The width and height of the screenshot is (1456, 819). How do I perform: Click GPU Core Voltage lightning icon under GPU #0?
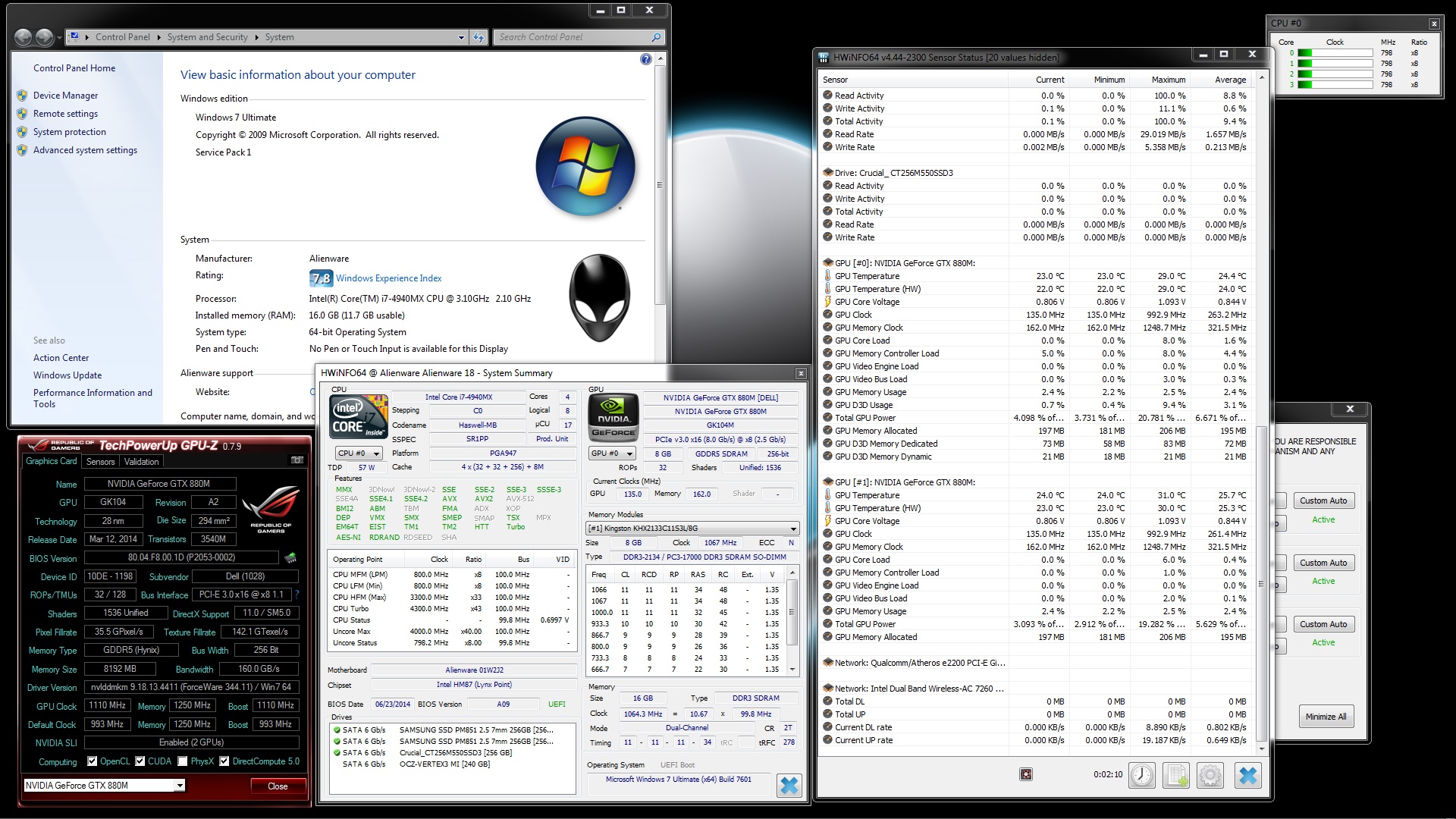pos(828,302)
